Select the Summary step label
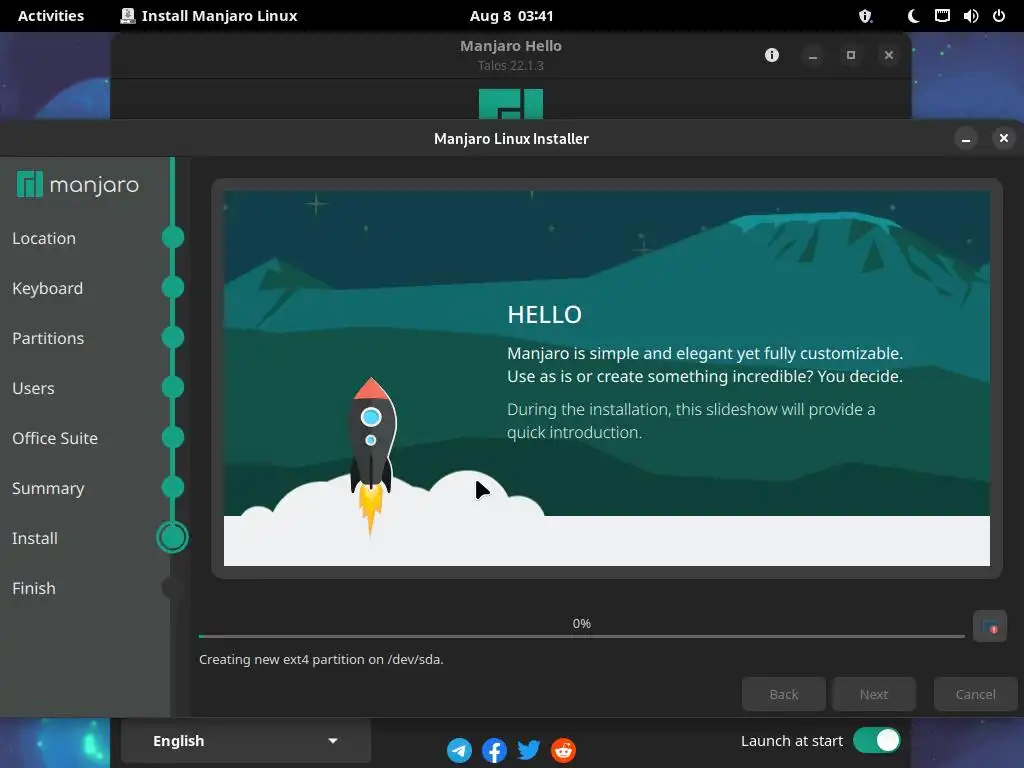Image resolution: width=1024 pixels, height=768 pixels. 48,488
